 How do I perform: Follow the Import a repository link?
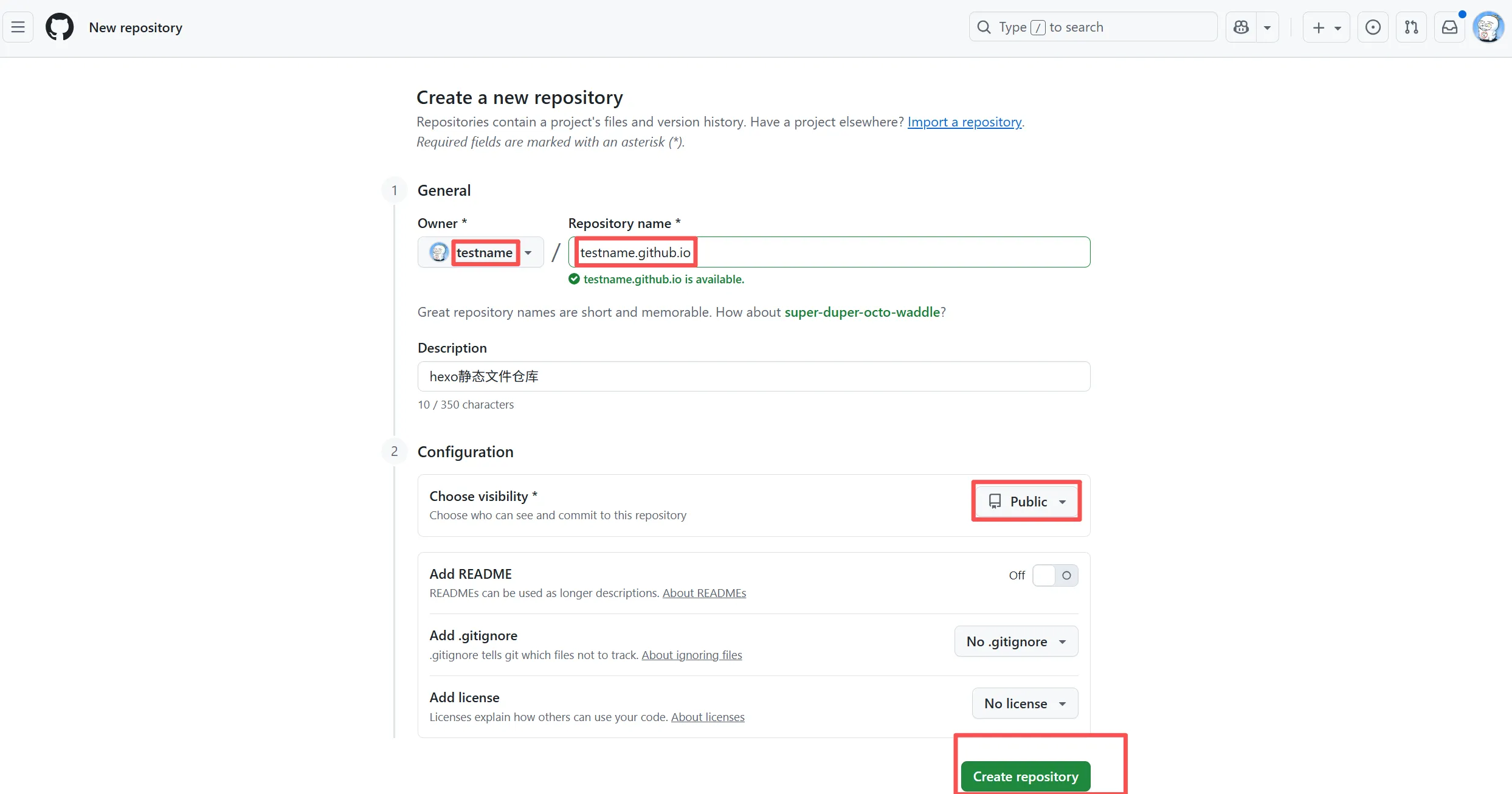[x=964, y=122]
